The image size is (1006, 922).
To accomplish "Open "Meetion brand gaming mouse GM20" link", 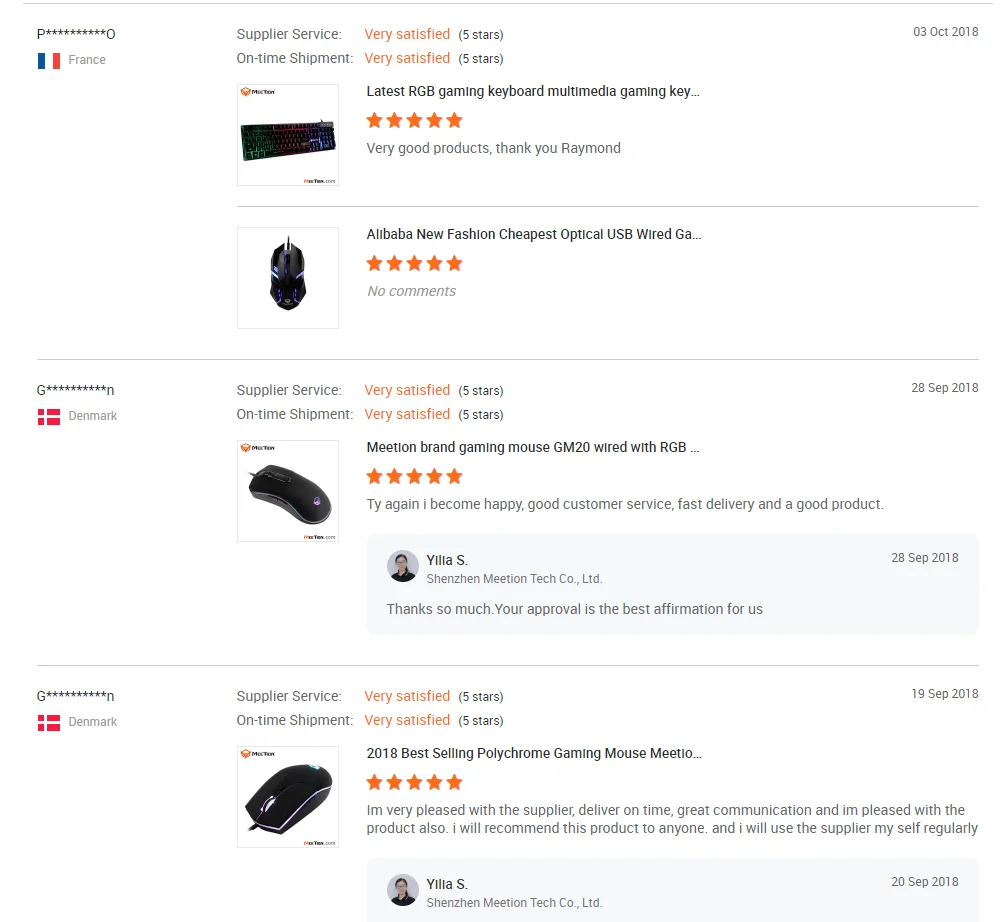I will click(x=533, y=448).
